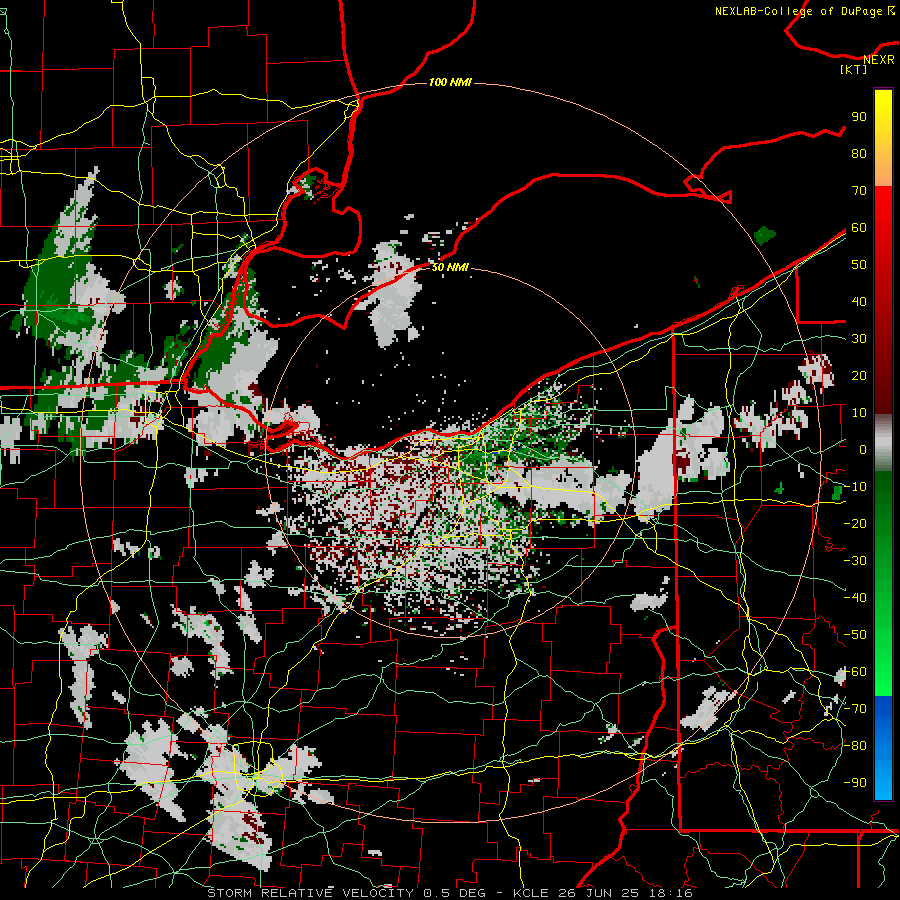Select the bright red band near 60 kt
The width and height of the screenshot is (900, 900).
click(883, 227)
